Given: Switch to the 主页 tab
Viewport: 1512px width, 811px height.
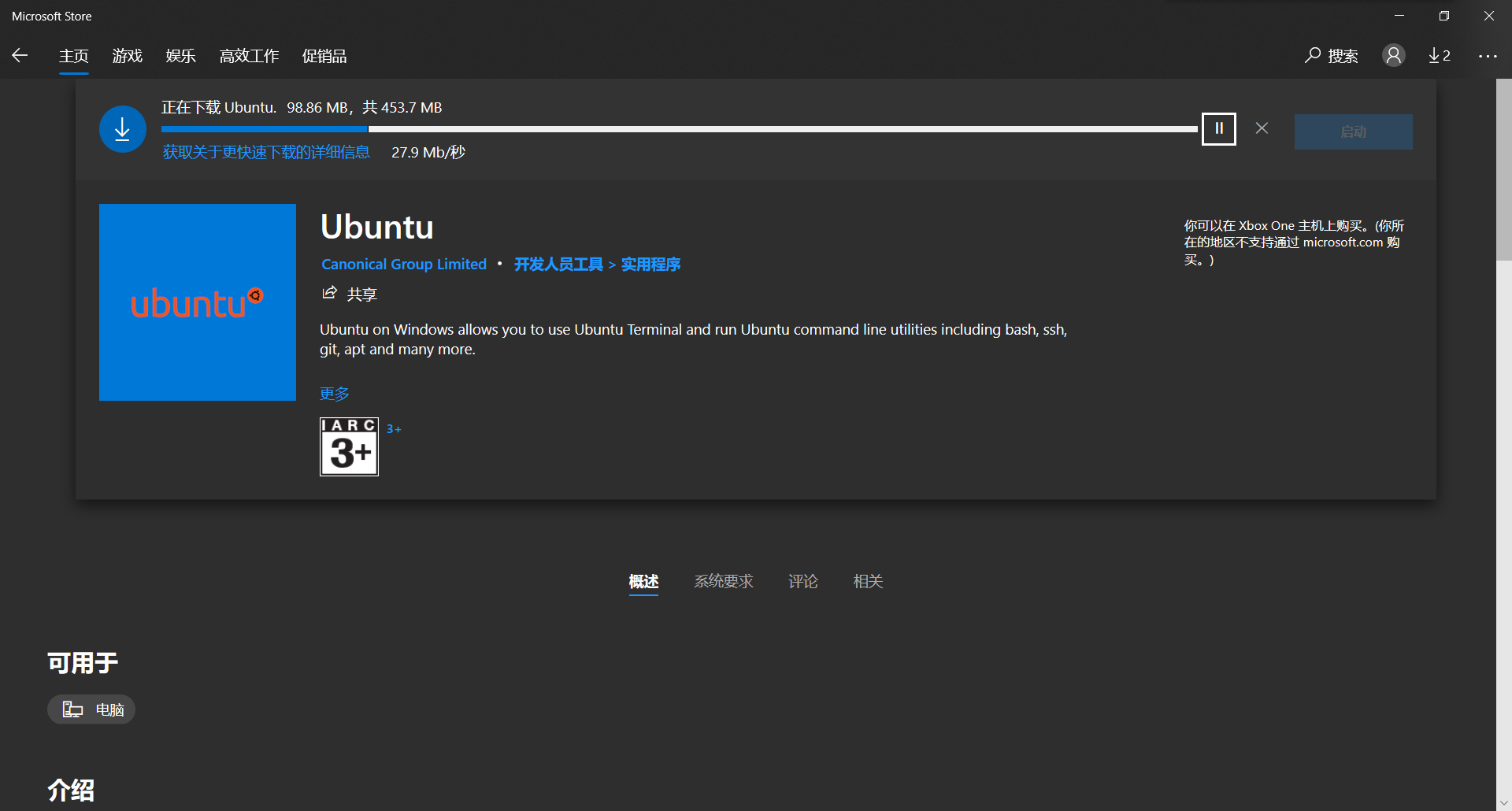Looking at the screenshot, I should [x=74, y=56].
